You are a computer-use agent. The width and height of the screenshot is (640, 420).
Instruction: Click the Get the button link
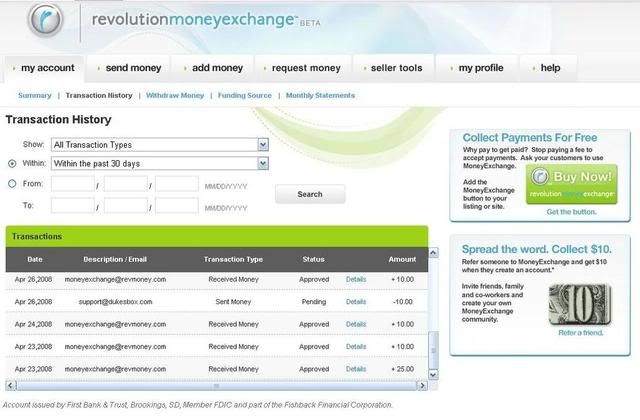pos(571,212)
